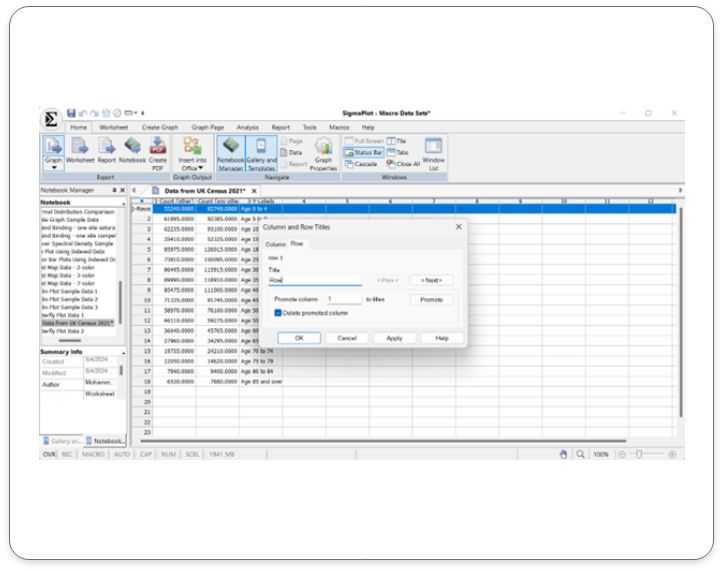Expand the Insert into Office dropdown
The width and height of the screenshot is (723, 572).
[x=201, y=168]
